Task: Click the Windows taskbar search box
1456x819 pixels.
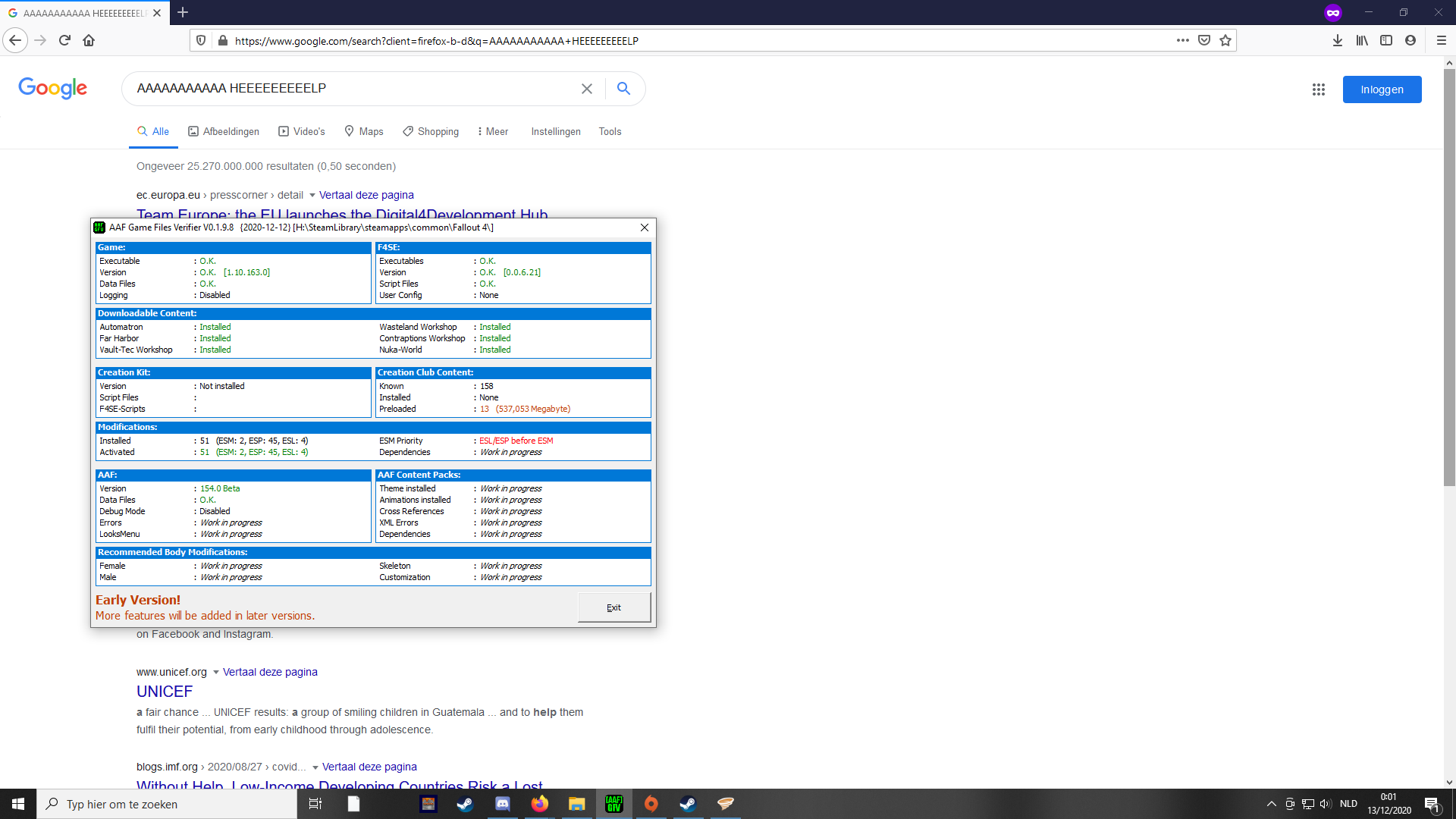Action: pyautogui.click(x=167, y=804)
